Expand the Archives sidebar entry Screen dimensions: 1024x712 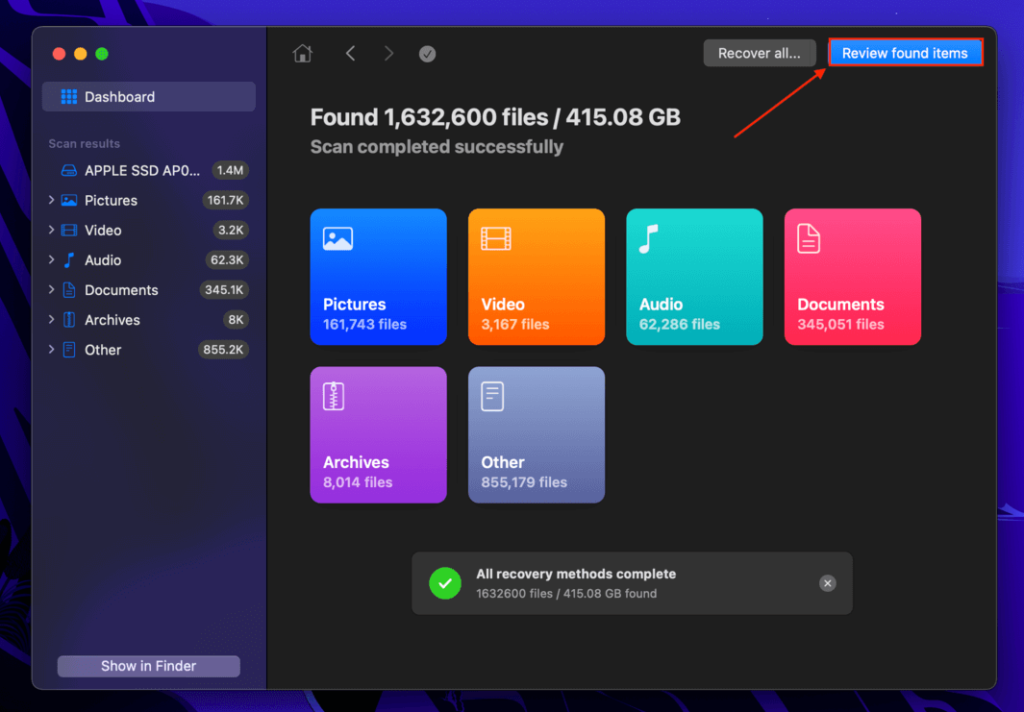[x=52, y=320]
